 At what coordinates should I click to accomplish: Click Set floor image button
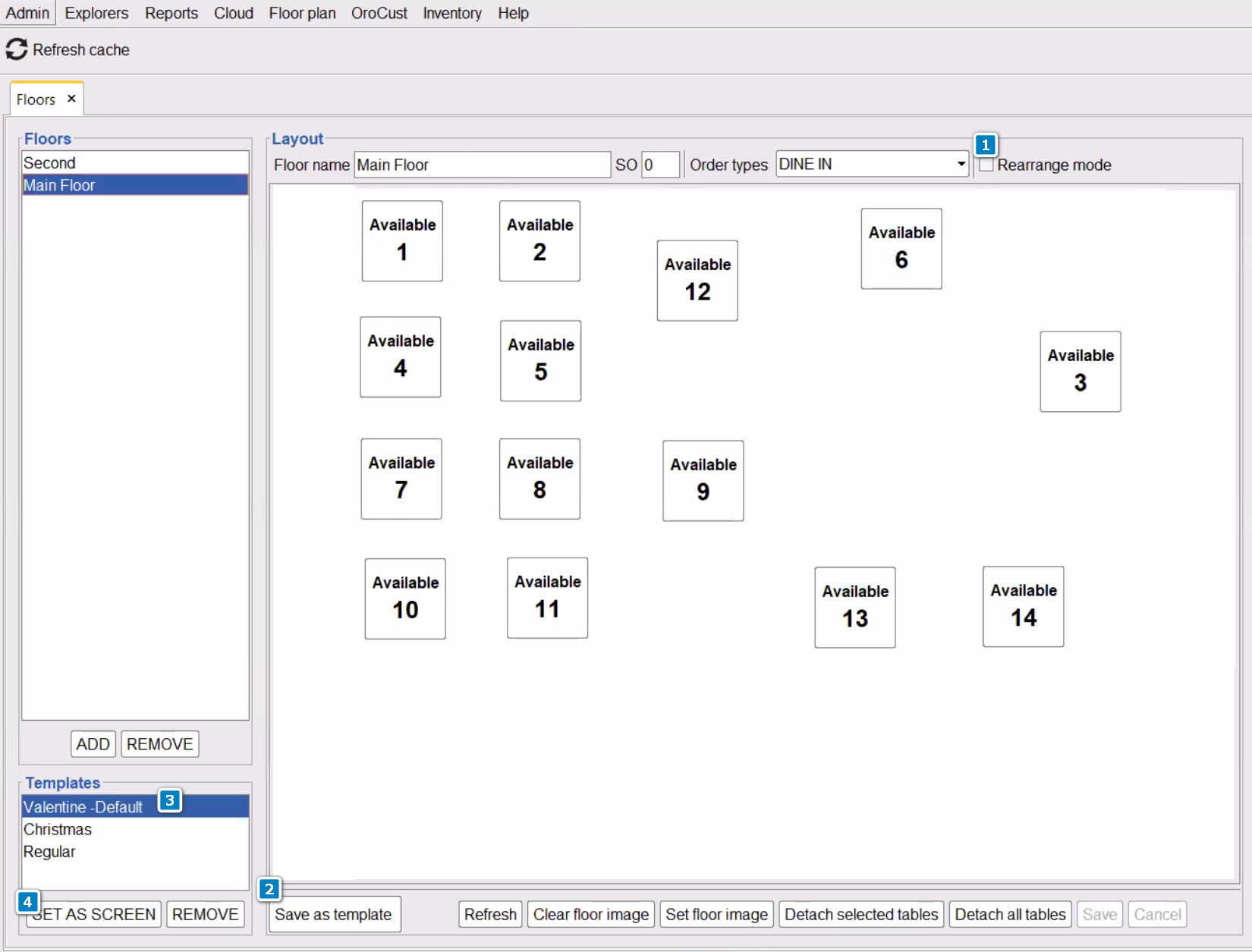point(716,914)
